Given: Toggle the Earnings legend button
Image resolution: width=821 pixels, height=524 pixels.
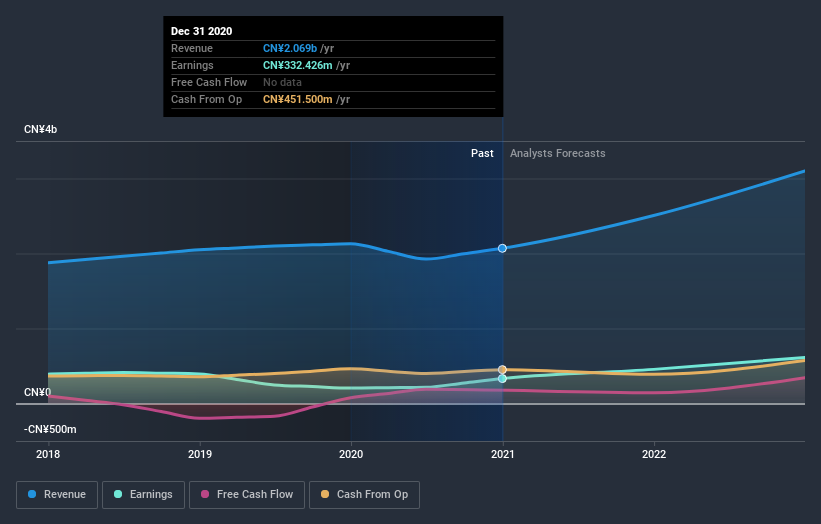Looking at the screenshot, I should tap(143, 495).
